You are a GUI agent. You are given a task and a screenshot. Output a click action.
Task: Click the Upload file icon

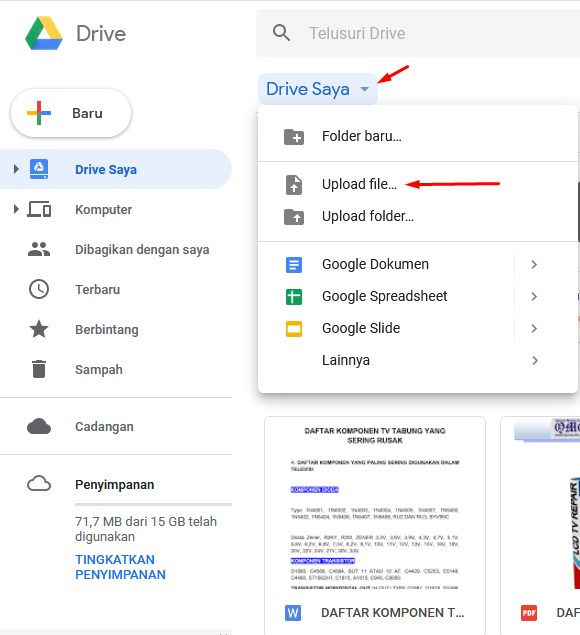(x=294, y=185)
